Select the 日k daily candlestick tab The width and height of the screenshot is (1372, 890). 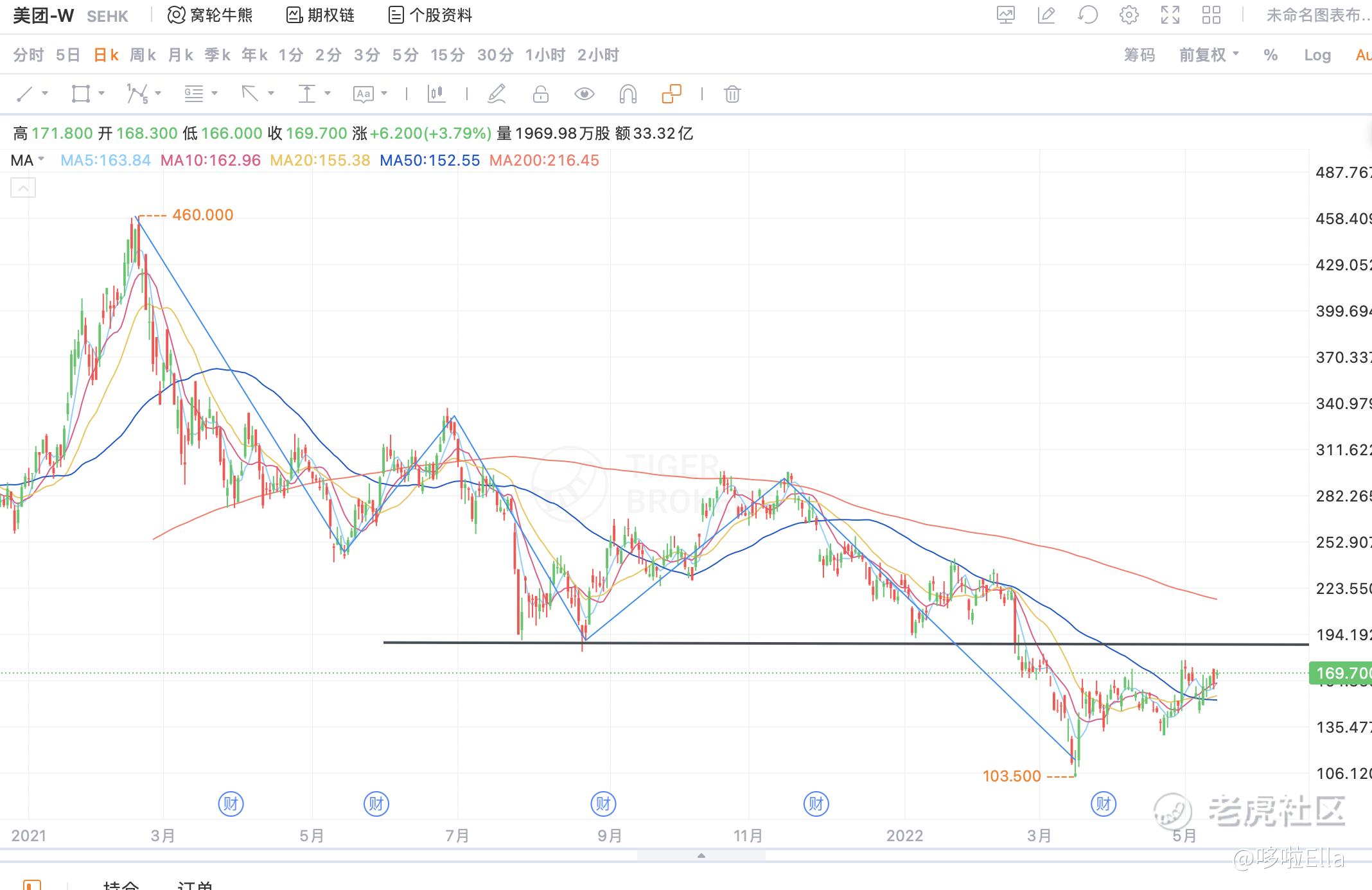[x=106, y=55]
